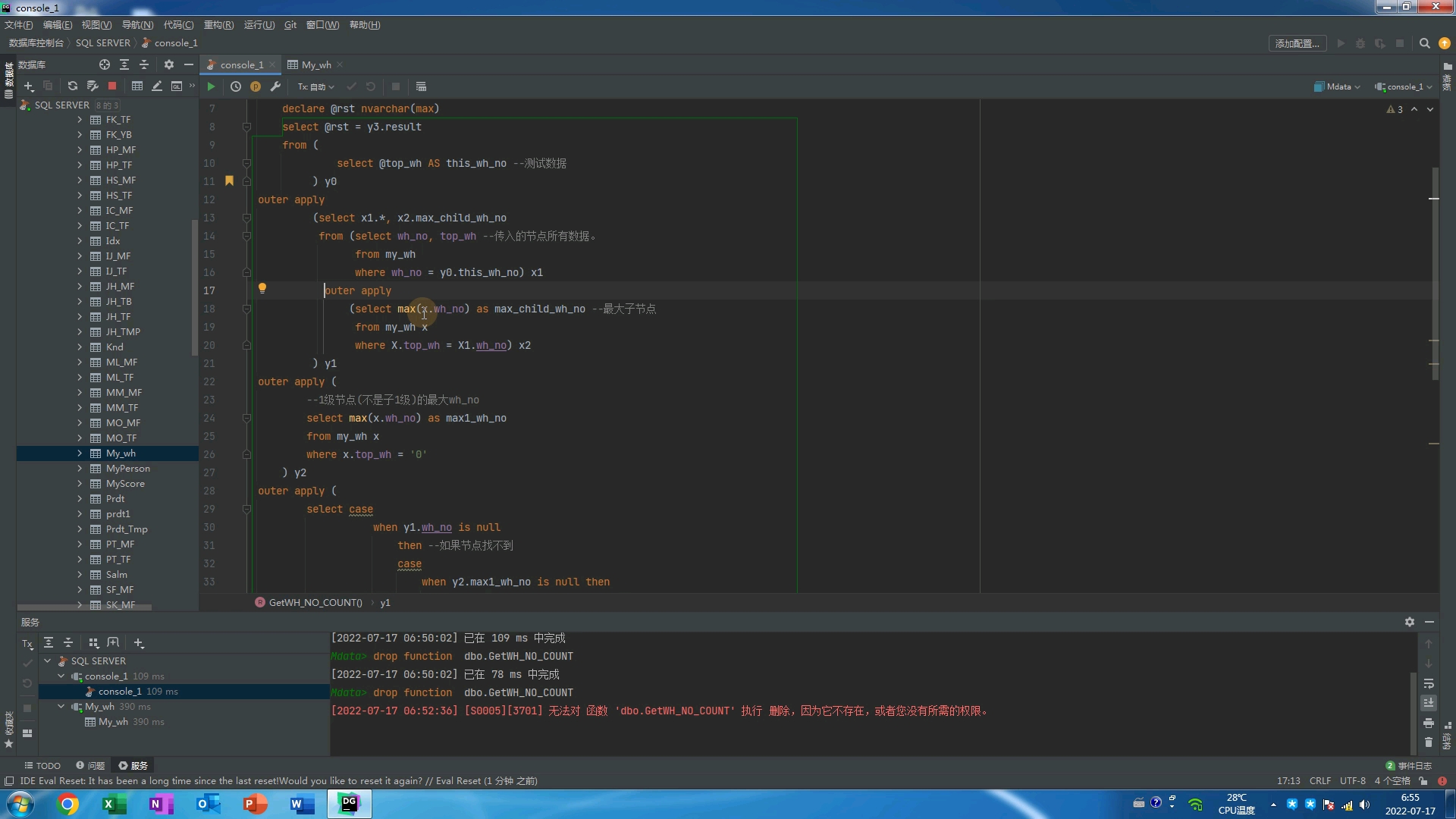1456x819 pixels.
Task: Expand all nodes in database panel
Action: (124, 64)
